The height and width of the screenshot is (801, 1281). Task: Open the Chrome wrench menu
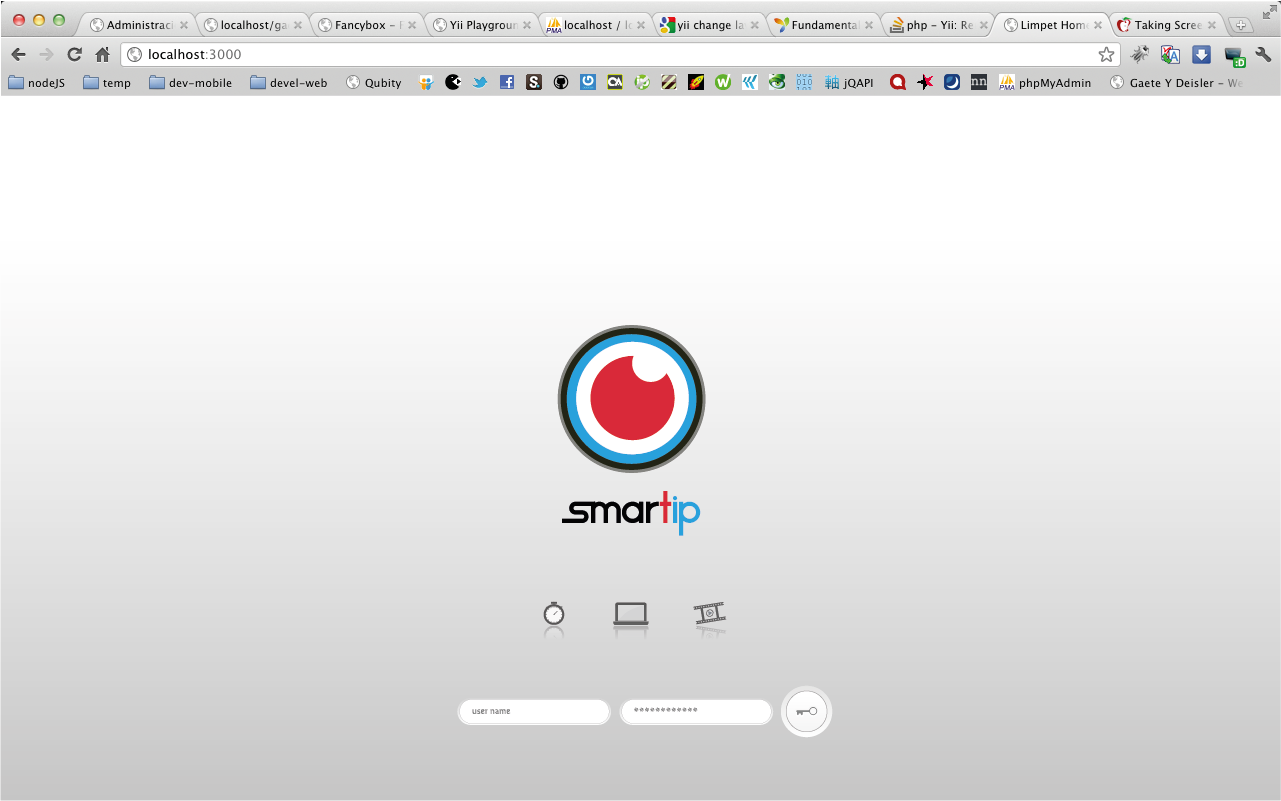tap(1264, 55)
